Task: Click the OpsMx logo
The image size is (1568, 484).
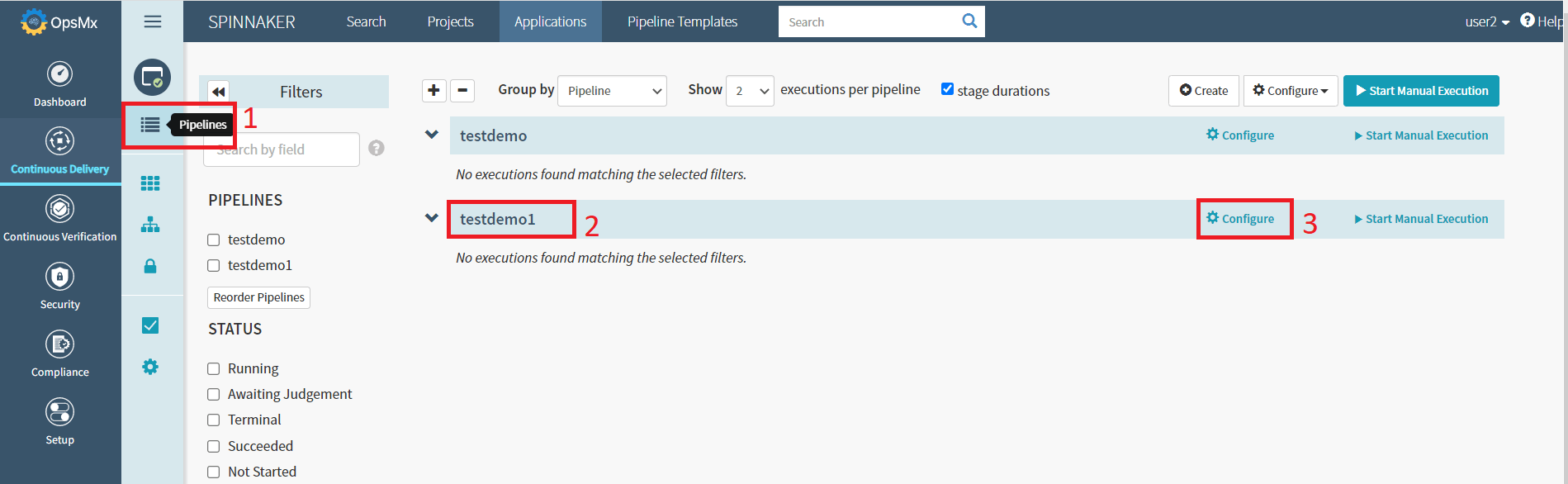Action: point(59,22)
